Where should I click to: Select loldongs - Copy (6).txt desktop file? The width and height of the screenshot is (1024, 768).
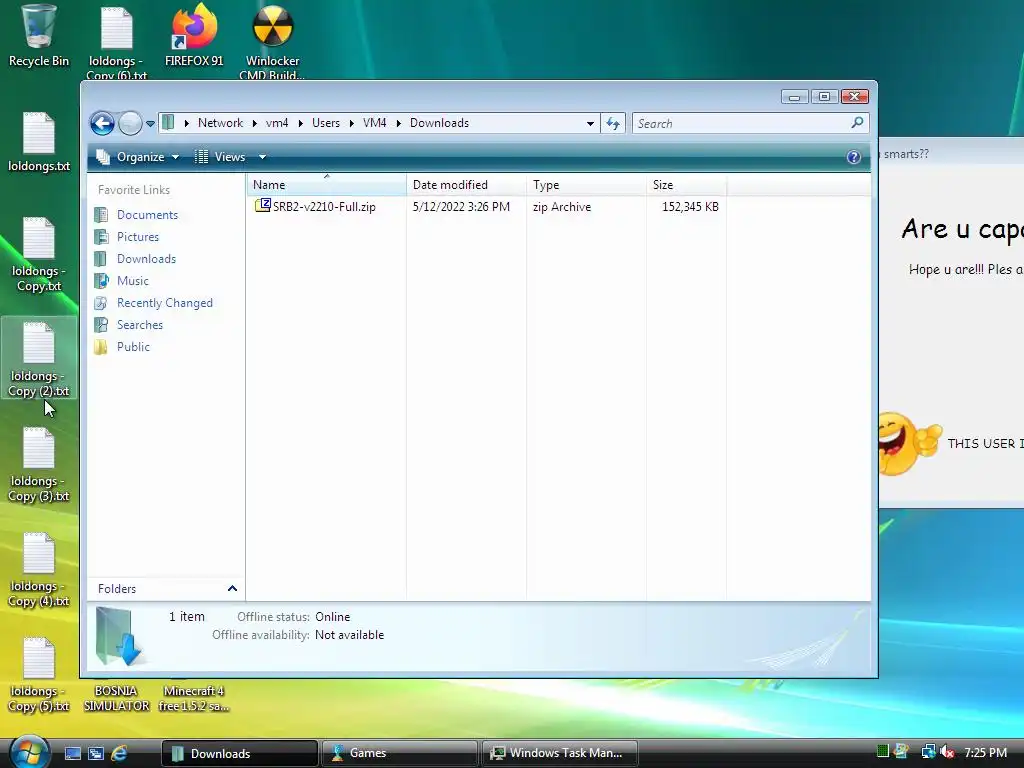point(117,42)
